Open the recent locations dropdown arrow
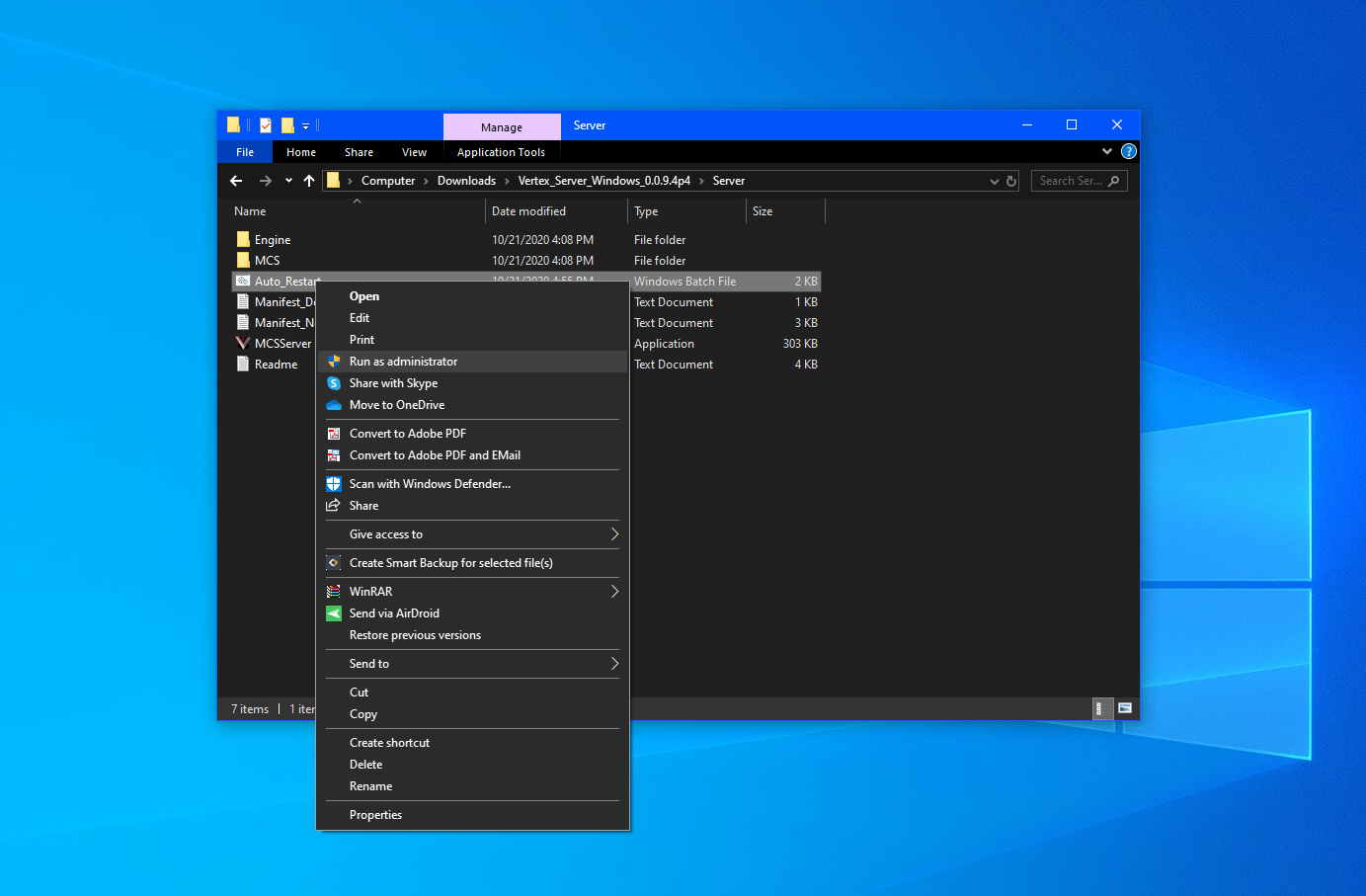 (x=288, y=181)
